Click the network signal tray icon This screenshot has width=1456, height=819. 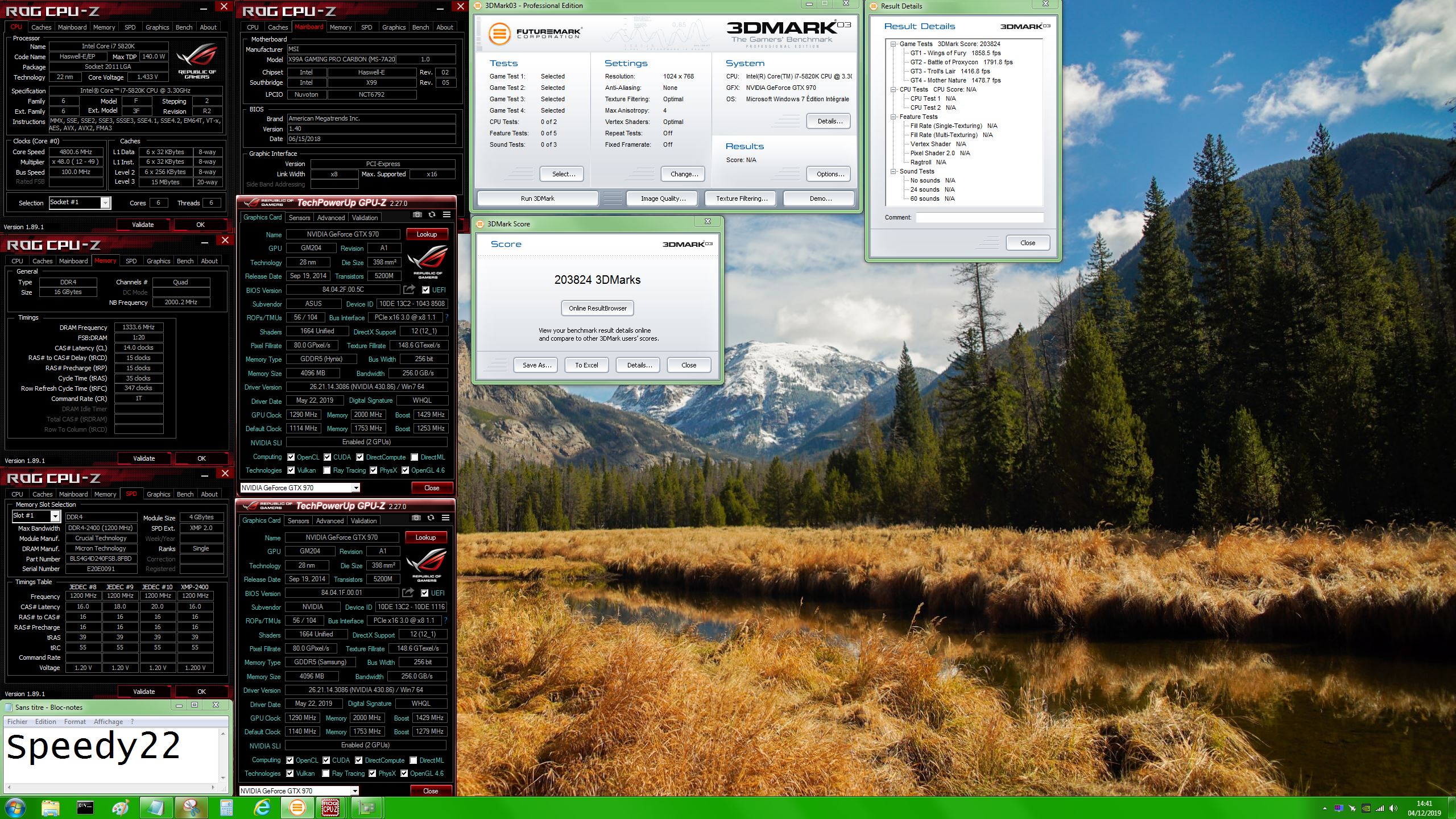pyautogui.click(x=1380, y=808)
